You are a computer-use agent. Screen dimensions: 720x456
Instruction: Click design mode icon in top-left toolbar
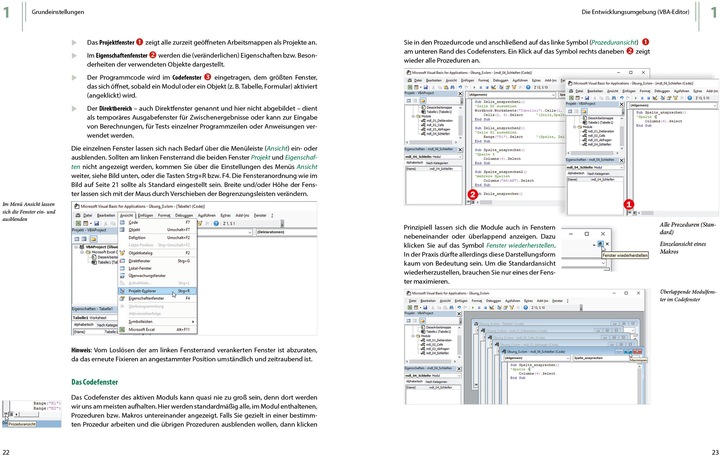[x=494, y=87]
